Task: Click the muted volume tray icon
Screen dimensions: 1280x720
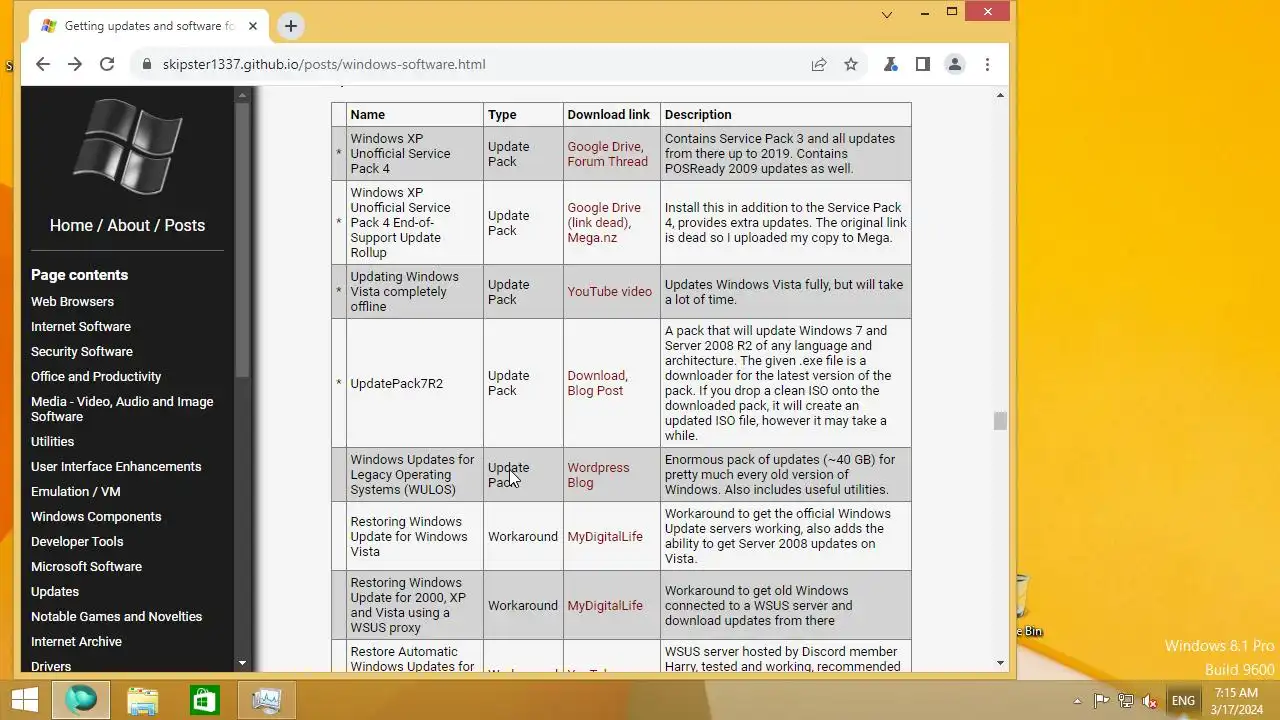Action: [1150, 701]
